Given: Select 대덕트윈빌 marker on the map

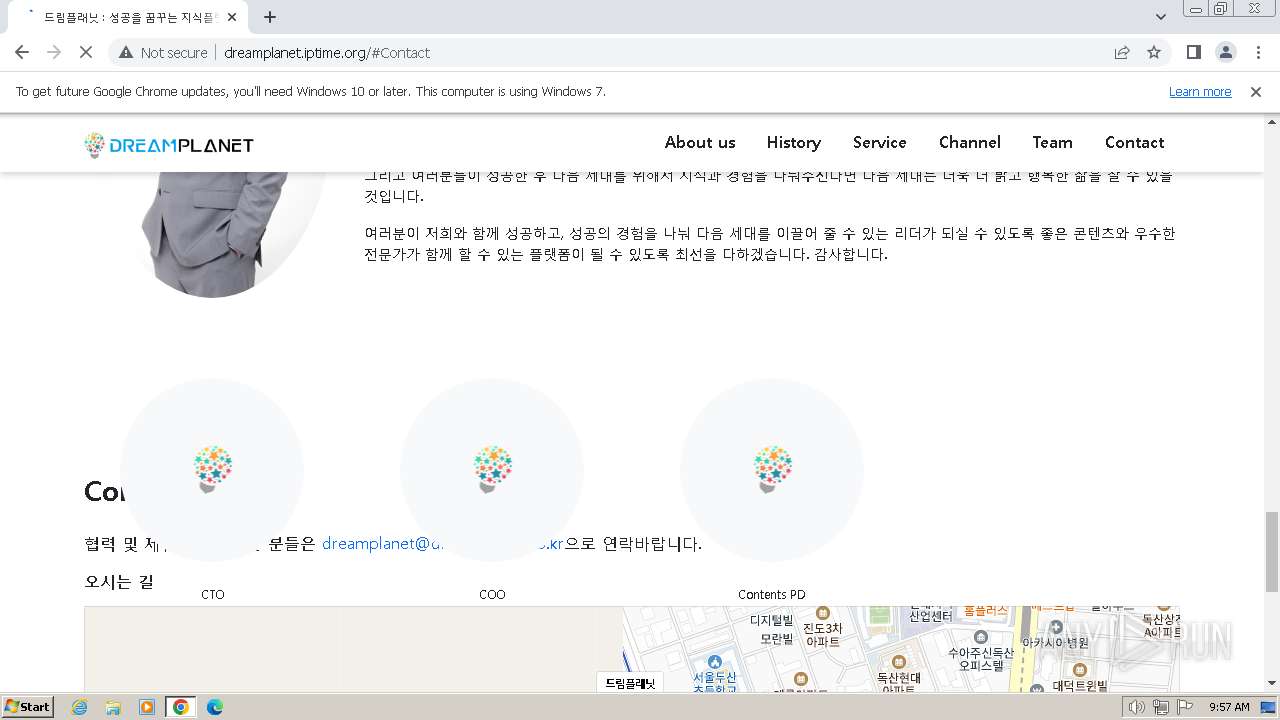Looking at the screenshot, I should pos(1079,669).
